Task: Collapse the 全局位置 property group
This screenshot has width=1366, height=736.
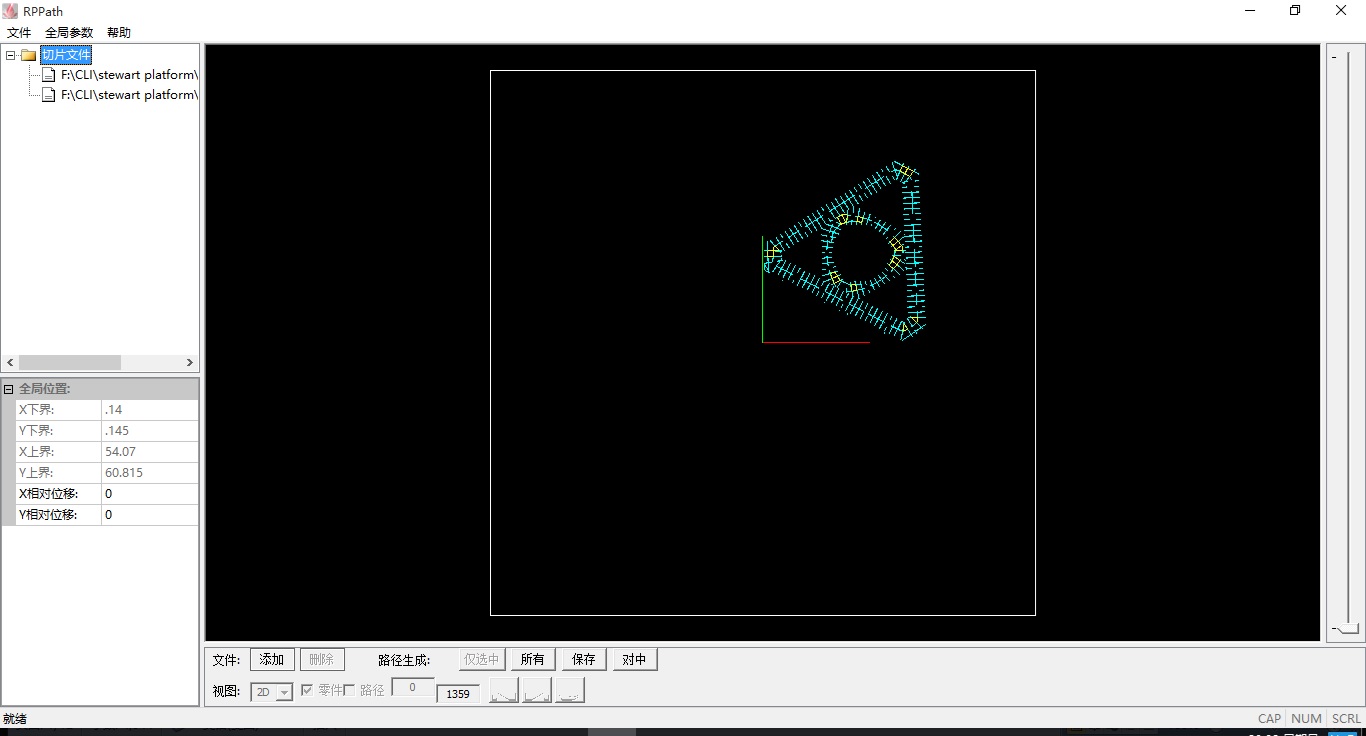Action: (9, 389)
